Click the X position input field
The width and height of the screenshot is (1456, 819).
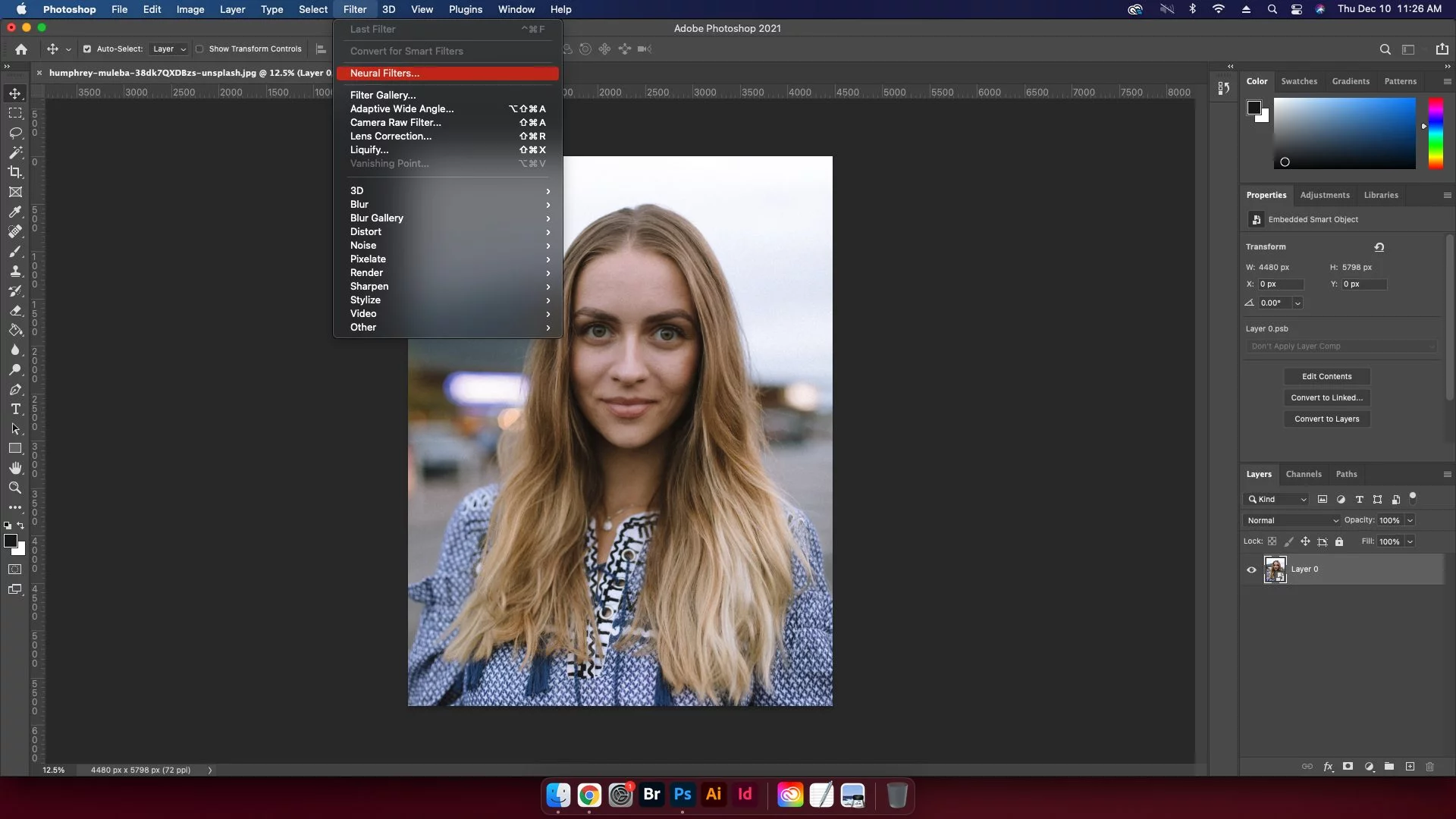tap(1281, 284)
